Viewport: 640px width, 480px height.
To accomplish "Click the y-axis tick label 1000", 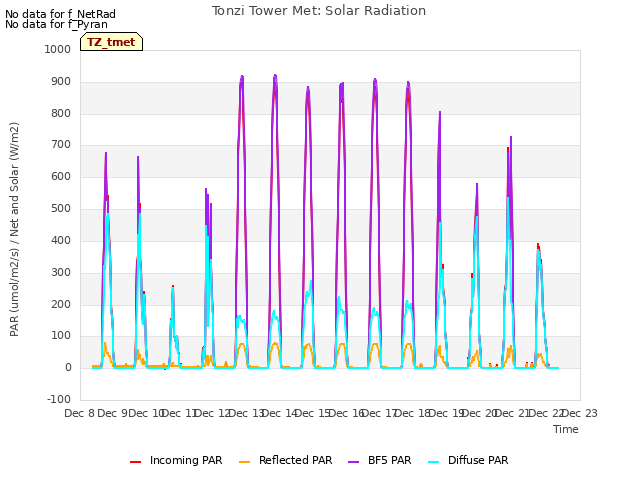I will (x=58, y=49).
